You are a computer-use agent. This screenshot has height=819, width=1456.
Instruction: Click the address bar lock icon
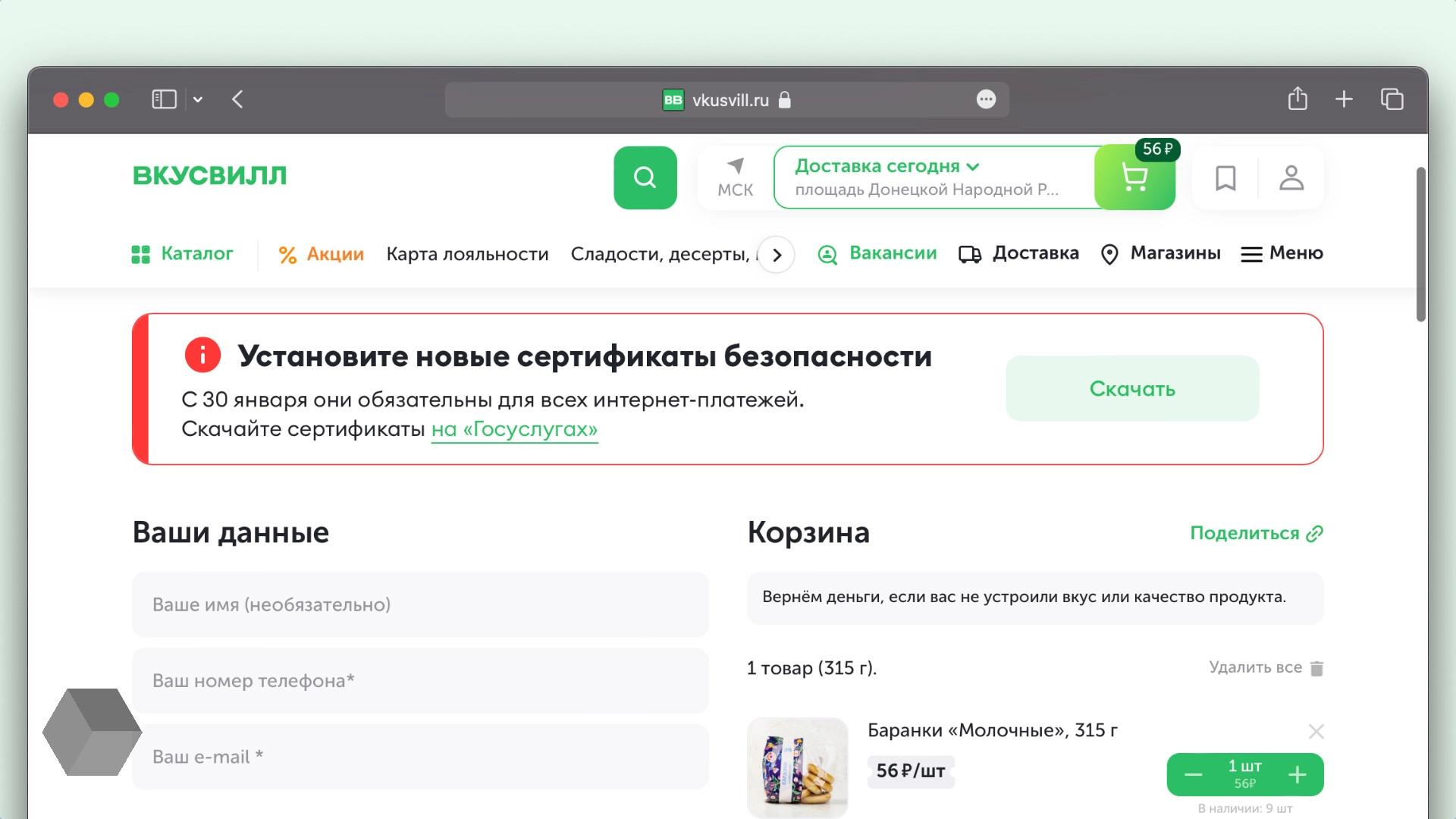click(785, 99)
